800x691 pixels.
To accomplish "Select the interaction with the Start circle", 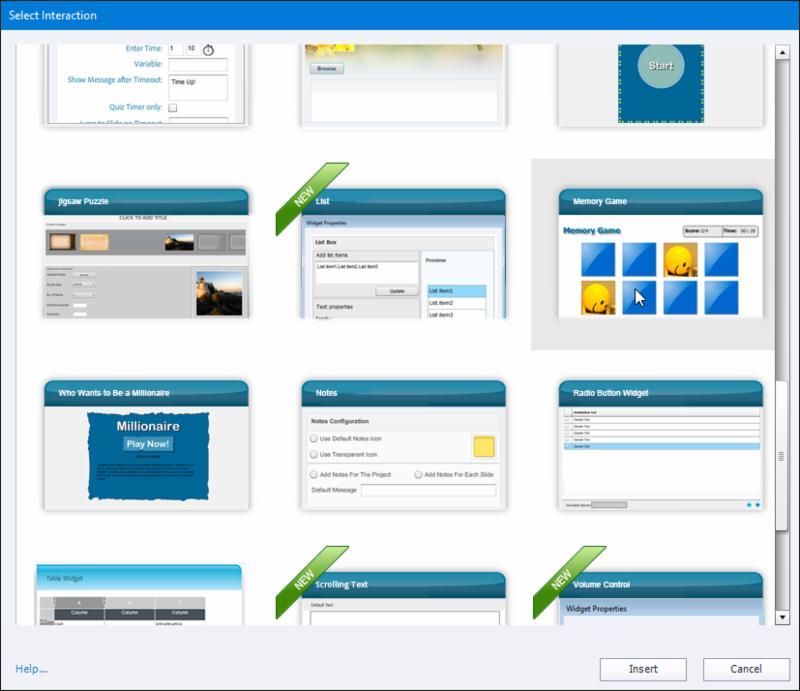I will (661, 84).
